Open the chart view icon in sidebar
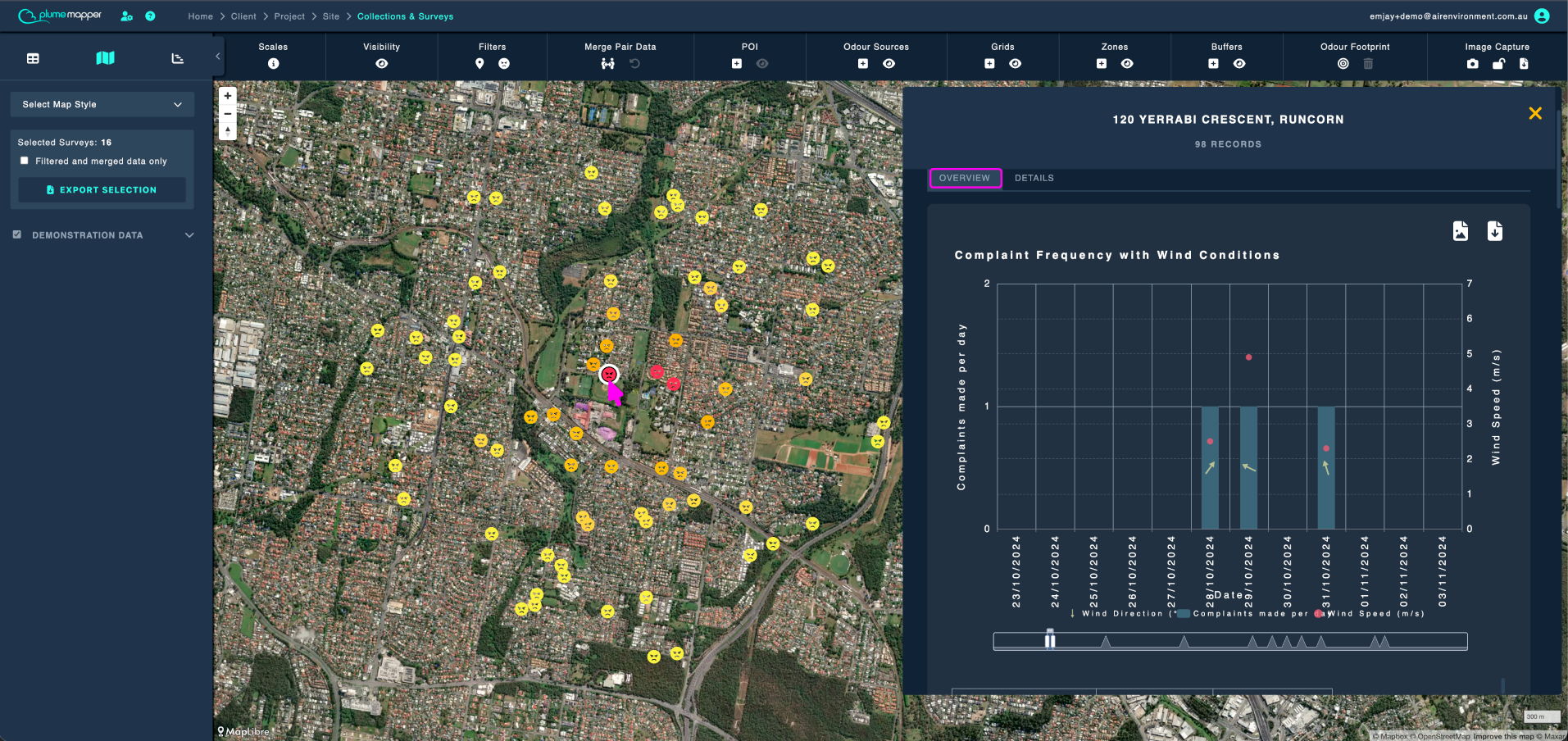Screen dimensions: 1568x741 [177, 58]
